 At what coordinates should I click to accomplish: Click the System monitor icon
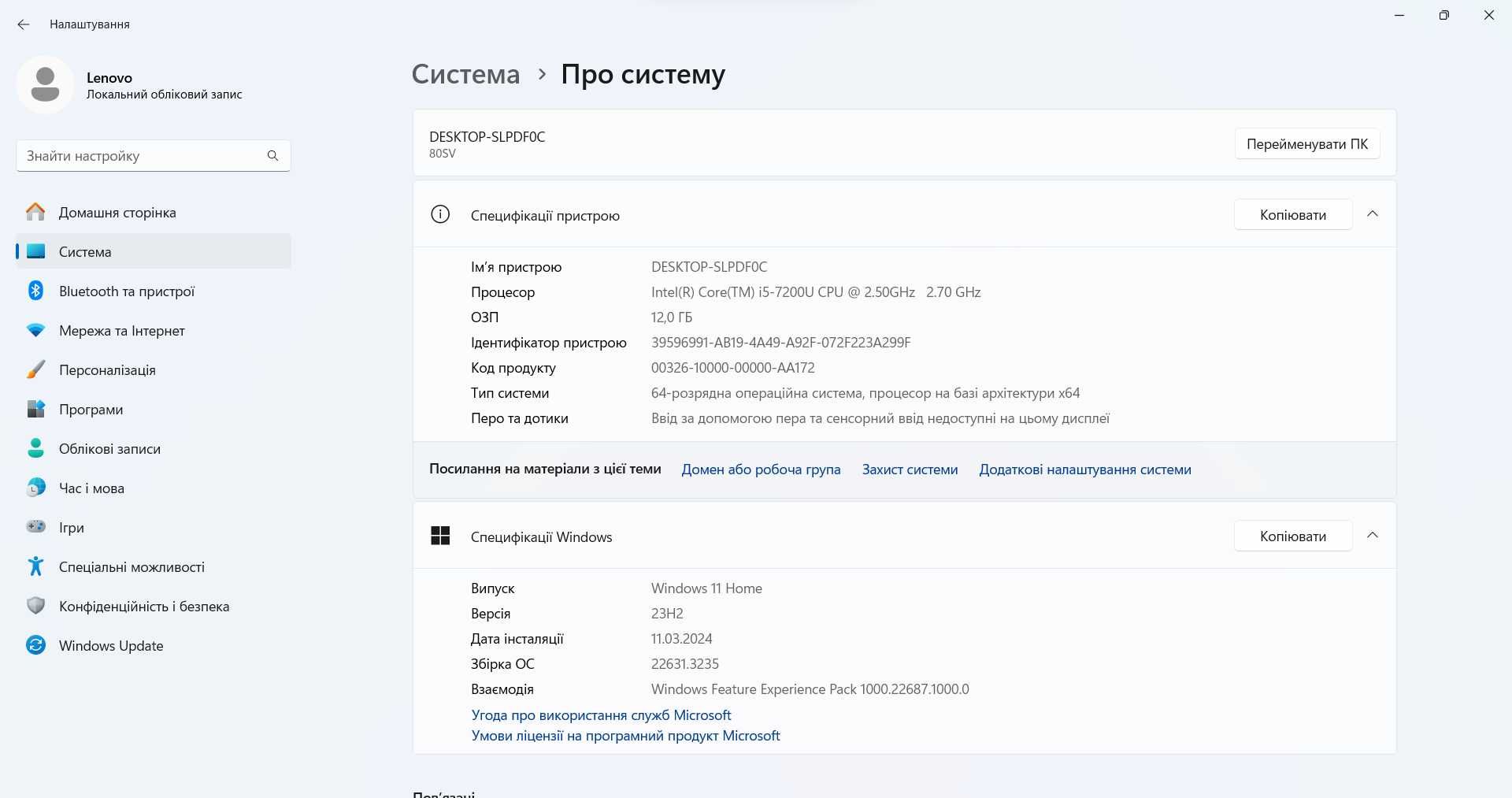(35, 251)
